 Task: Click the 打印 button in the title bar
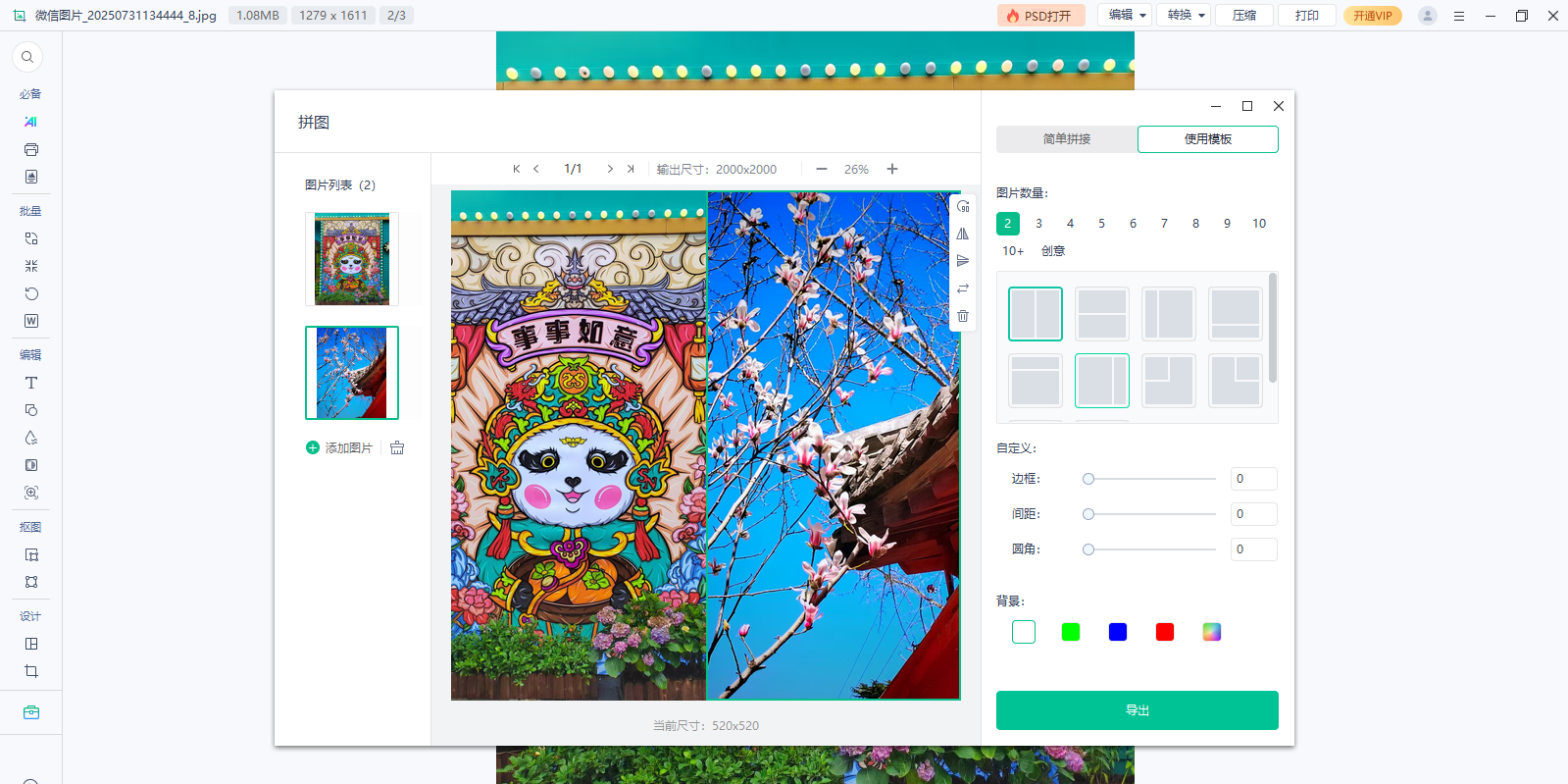(x=1307, y=16)
